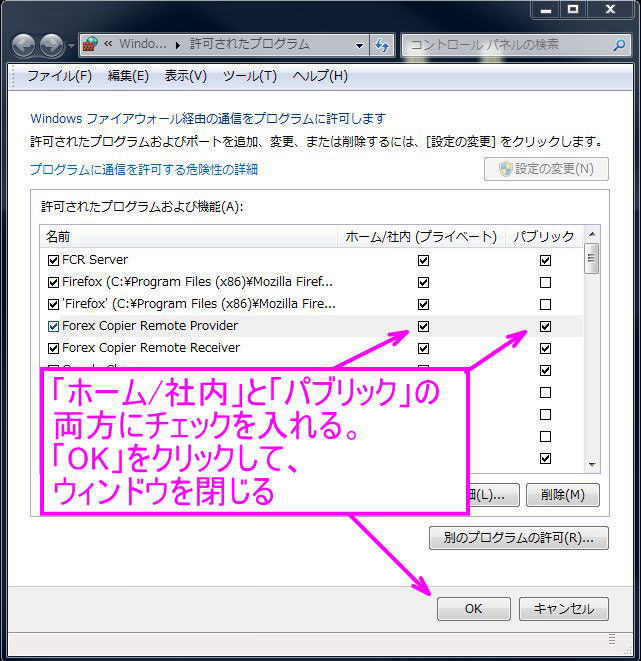Toggle FCR Server public network checkbox
Viewport: 641px width, 661px height.
point(545,260)
